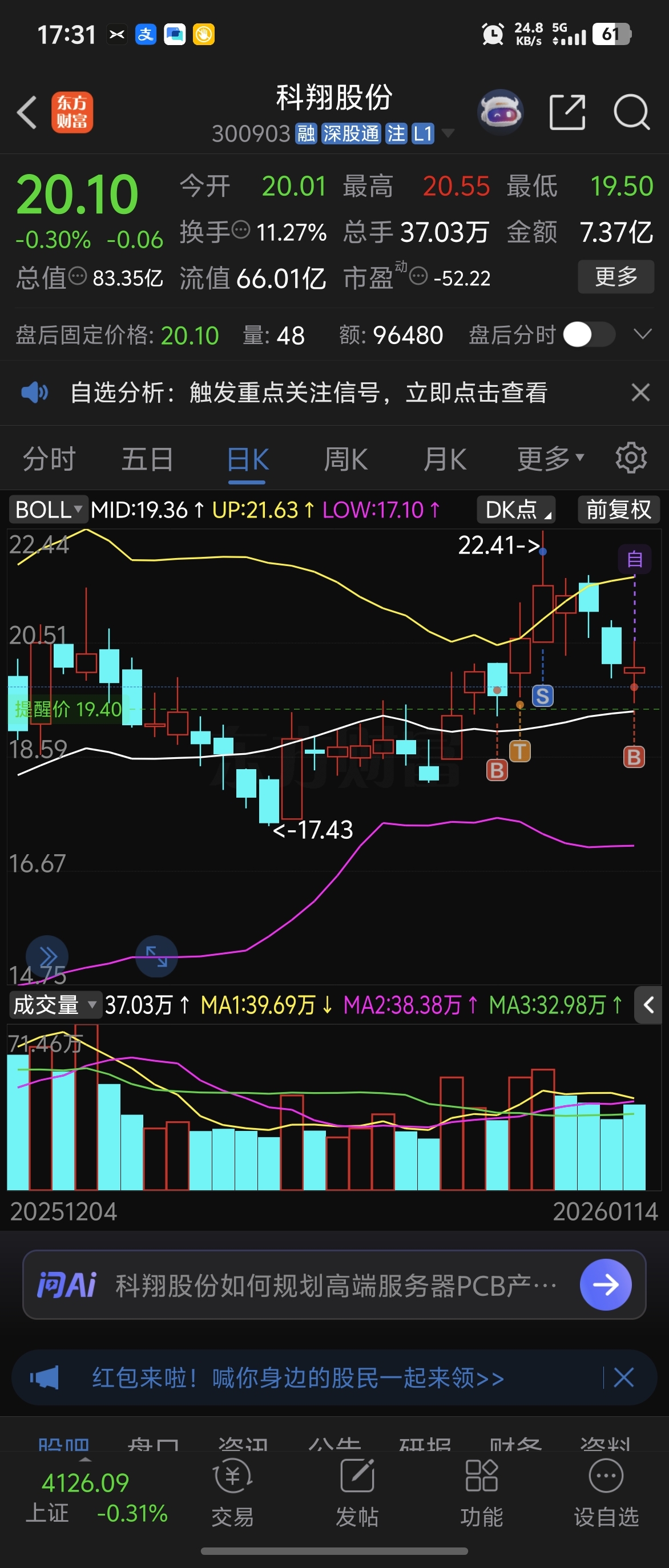Tap the 问Ai logo
Viewport: 669px width, 1568px height.
pyautogui.click(x=67, y=1285)
